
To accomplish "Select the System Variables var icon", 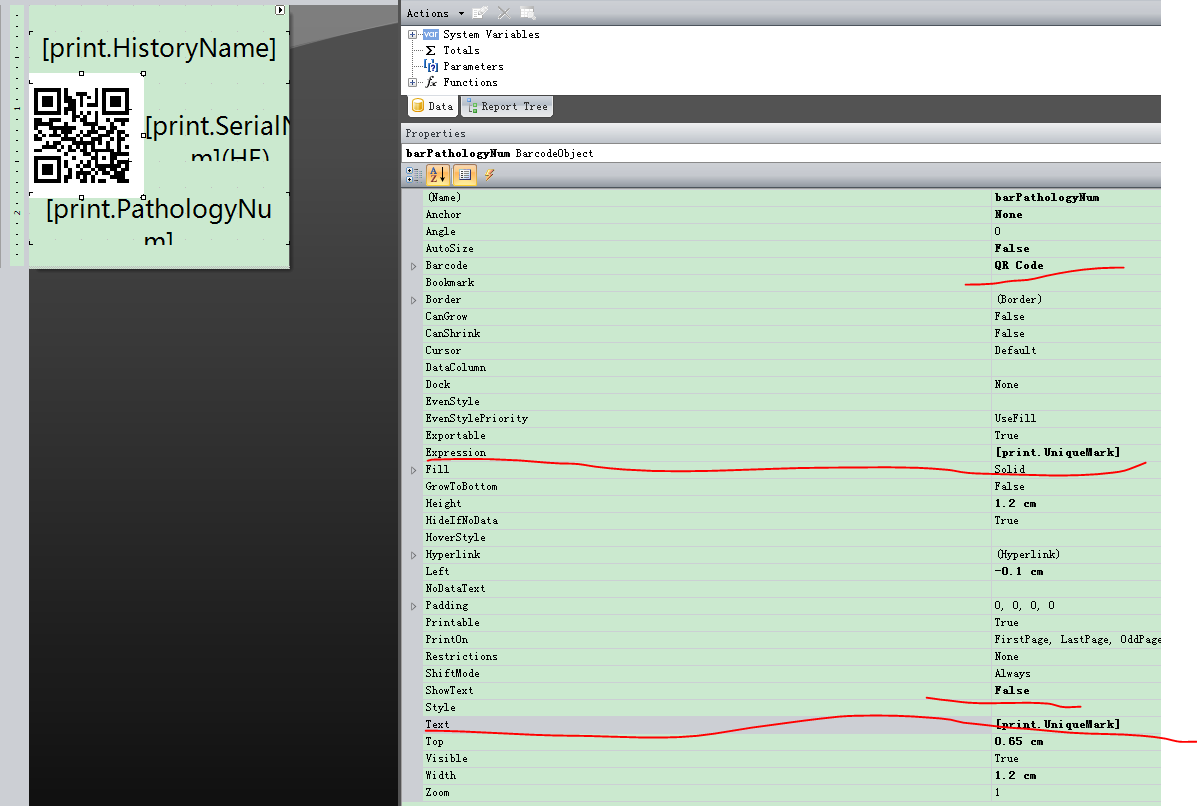I will (x=431, y=34).
